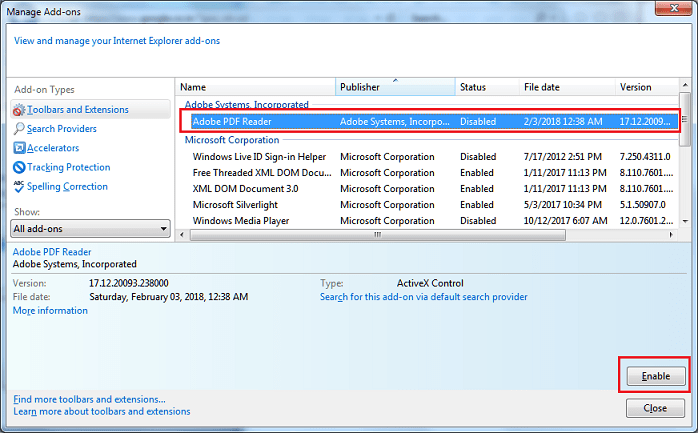Click Search for this add-on via default provider
Viewport: 698px width, 433px height.
coord(423,297)
